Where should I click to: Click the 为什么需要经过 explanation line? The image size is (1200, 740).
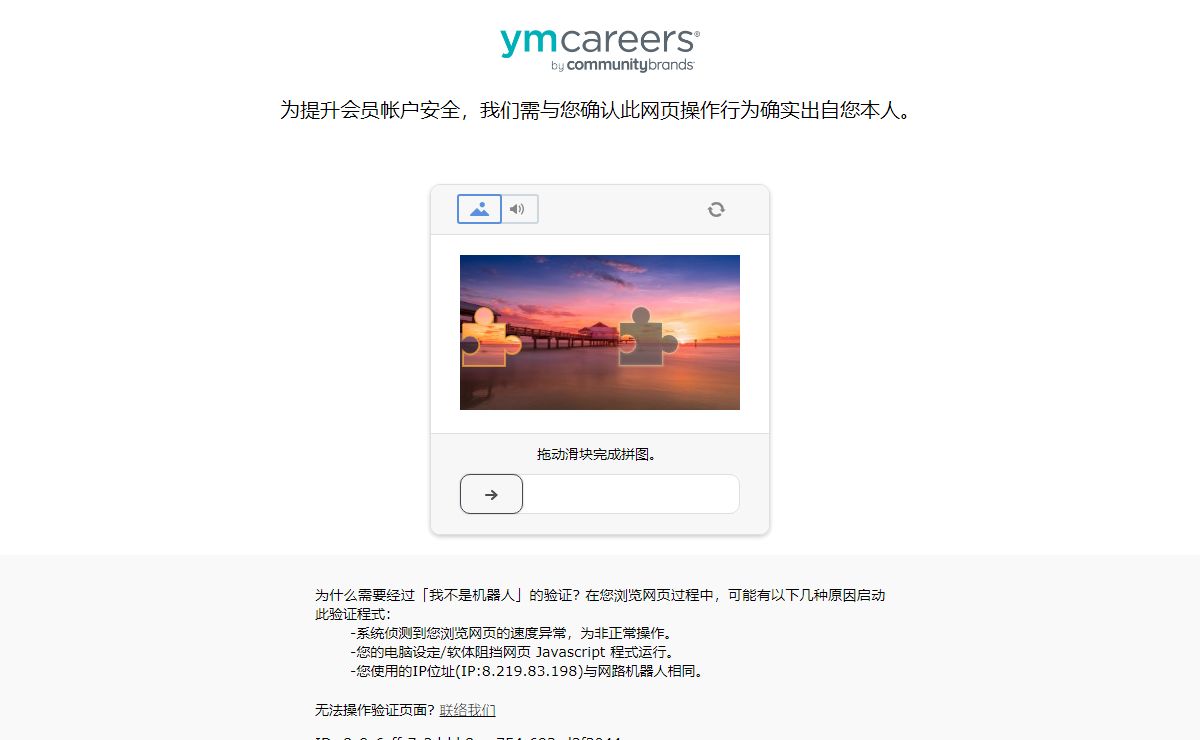pos(600,595)
